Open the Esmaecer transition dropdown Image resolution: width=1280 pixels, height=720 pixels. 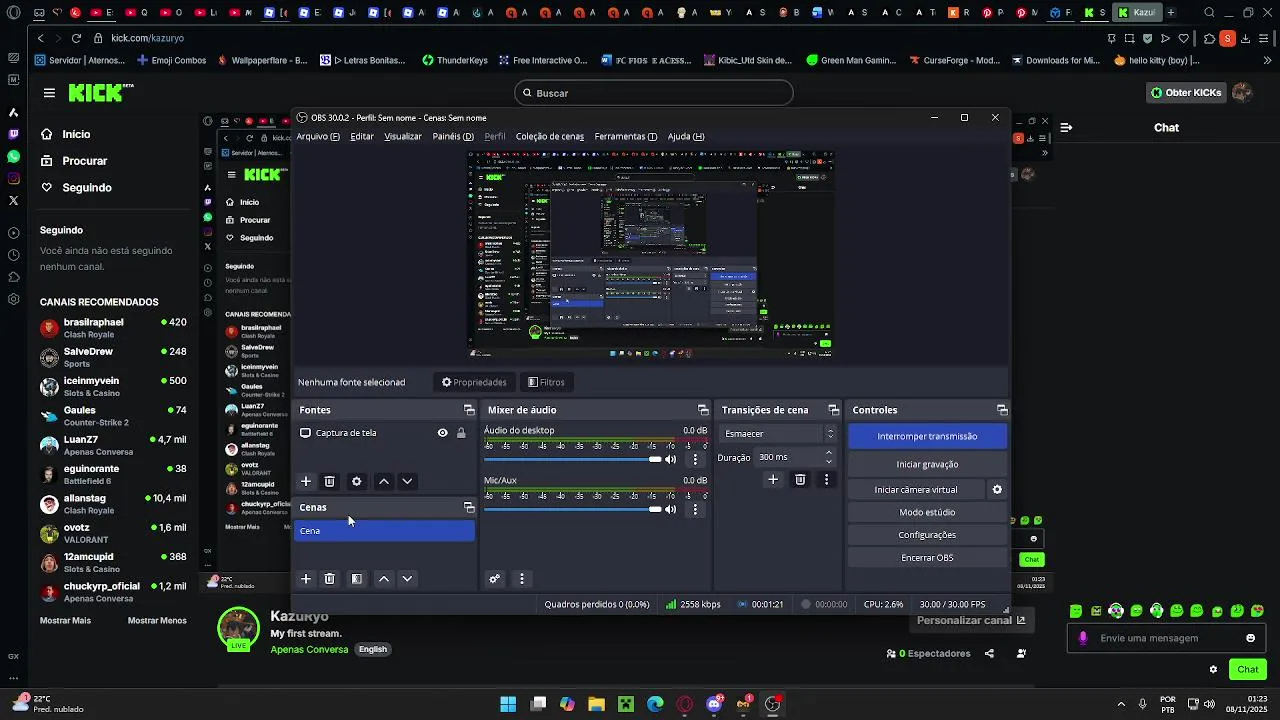(777, 434)
